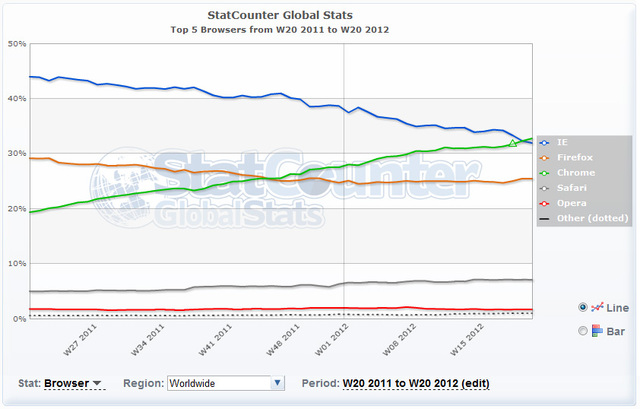This screenshot has width=640, height=409.
Task: Click the Safari legend label
Action: point(572,187)
